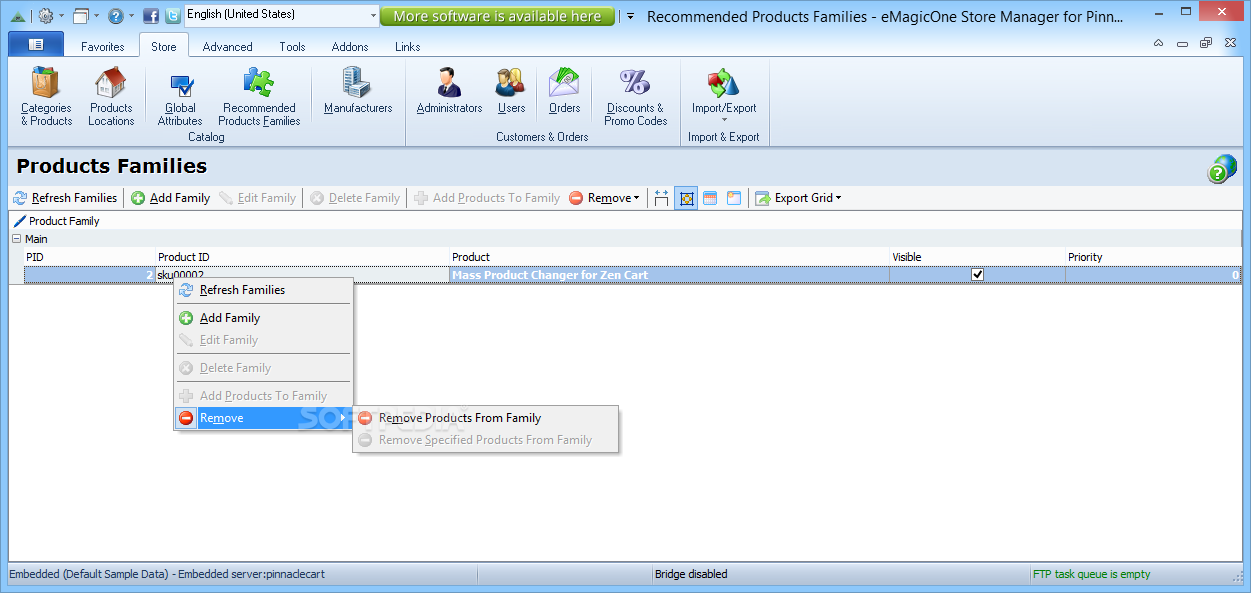Open the blue application menu button
The image size is (1251, 593).
tap(36, 44)
